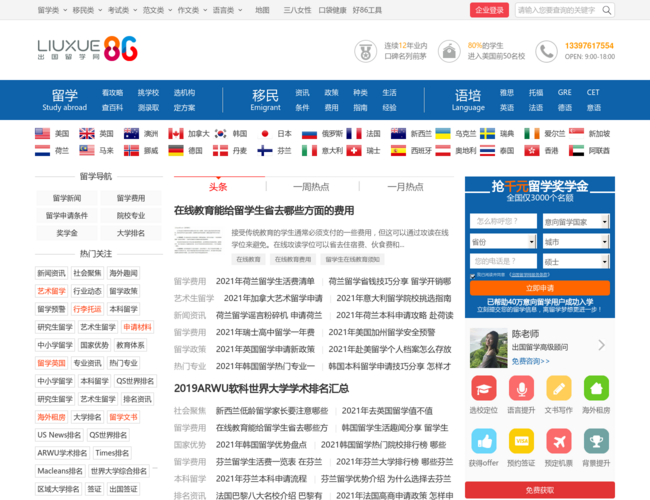Click the 怎么称呼您 name field
The width and height of the screenshot is (650, 500).
(503, 221)
